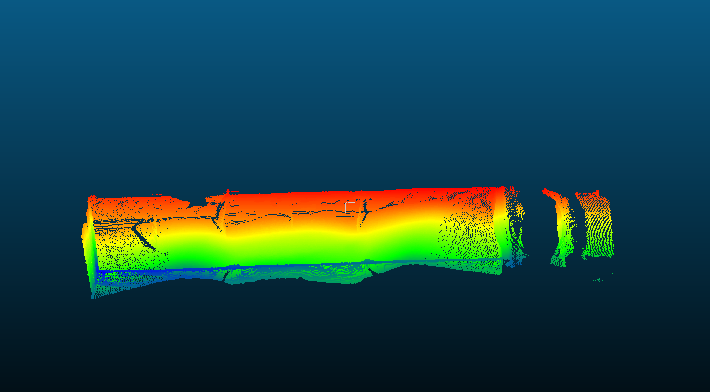This screenshot has width=710, height=392.
Task: Click the scattered points right of the end rim
Action: pos(516,226)
